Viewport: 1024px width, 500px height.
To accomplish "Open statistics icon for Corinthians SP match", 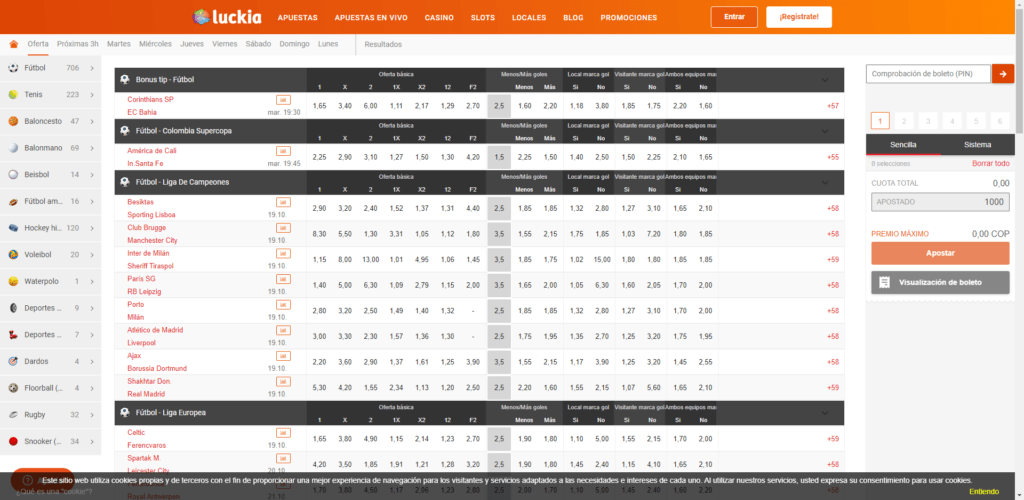I will pos(283,100).
